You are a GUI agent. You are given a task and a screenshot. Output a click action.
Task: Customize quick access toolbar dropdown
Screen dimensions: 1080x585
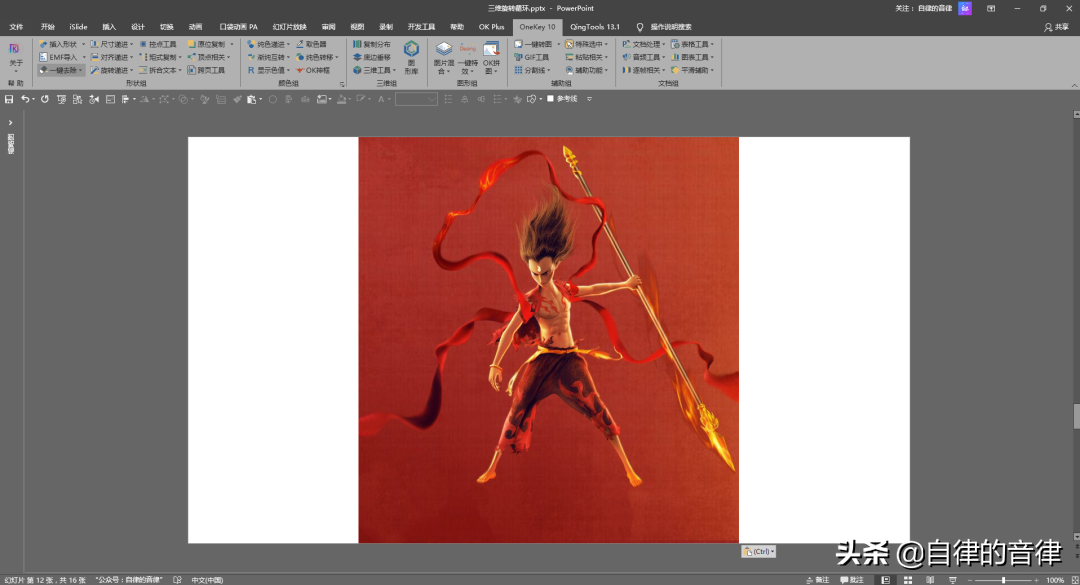pos(589,99)
